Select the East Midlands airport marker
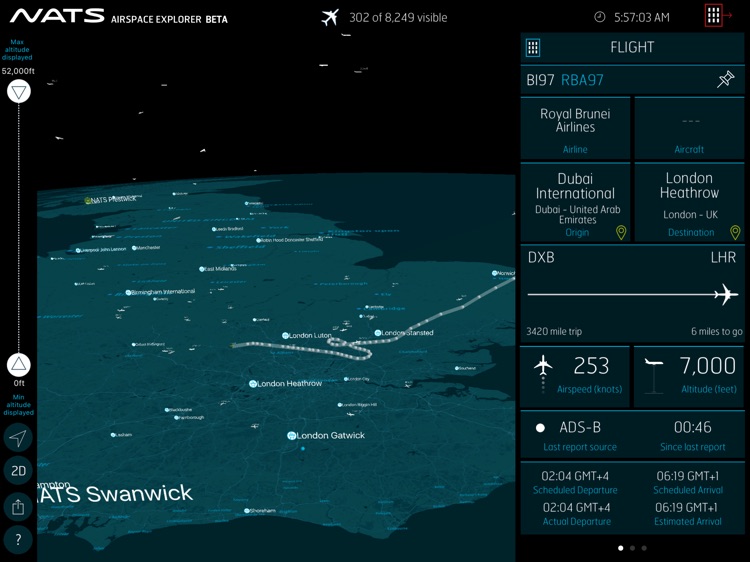 [202, 269]
